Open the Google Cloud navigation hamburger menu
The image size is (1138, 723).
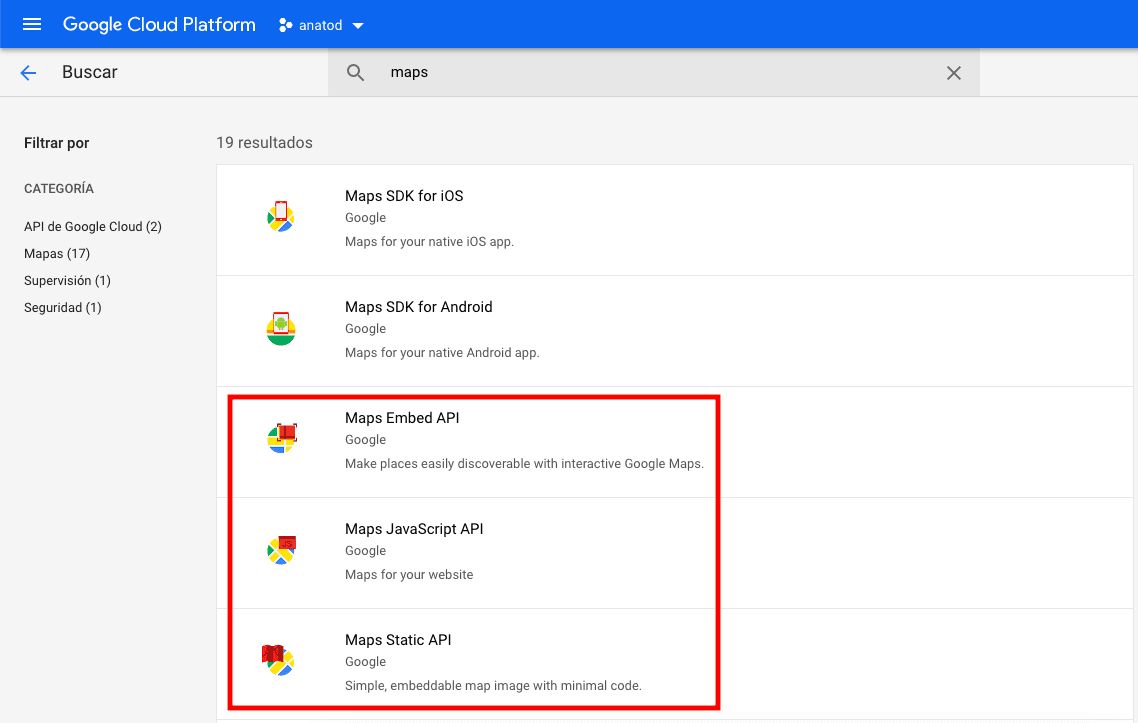(x=31, y=24)
